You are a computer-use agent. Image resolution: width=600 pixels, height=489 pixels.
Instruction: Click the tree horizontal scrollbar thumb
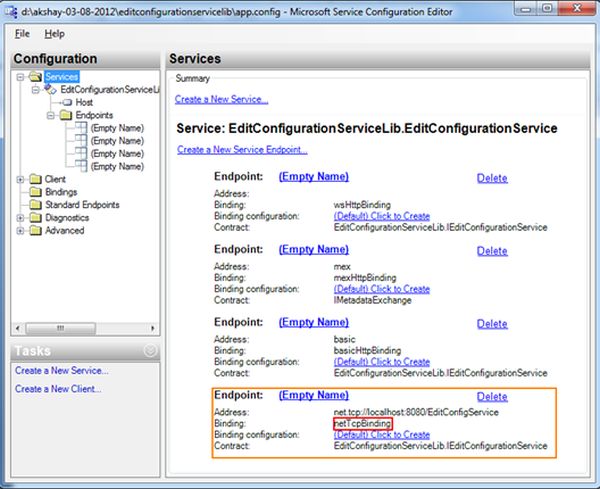[60, 328]
